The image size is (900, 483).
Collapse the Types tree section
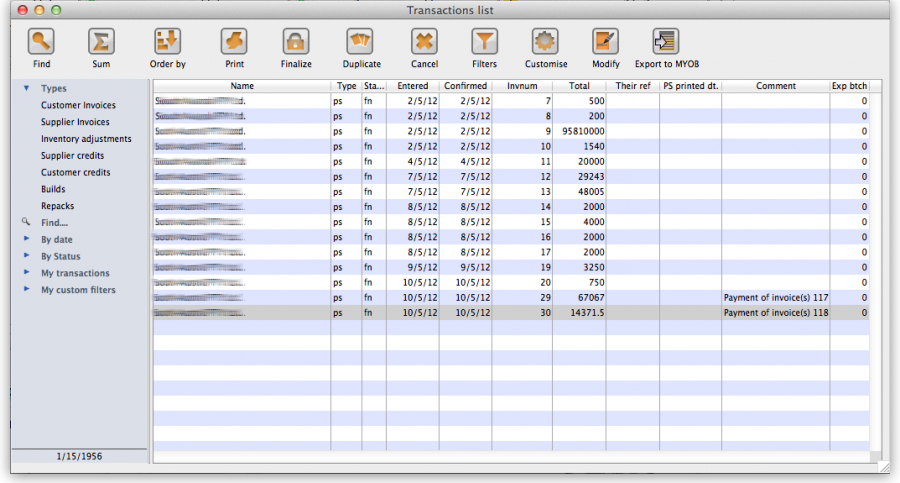27,89
